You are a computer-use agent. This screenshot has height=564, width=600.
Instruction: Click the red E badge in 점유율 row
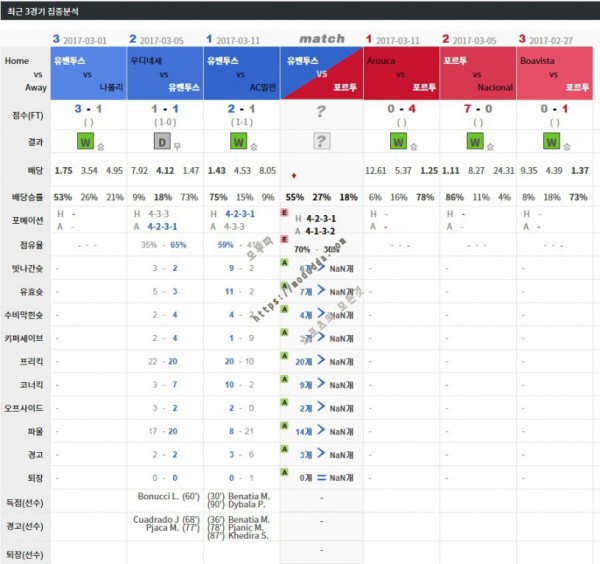[284, 240]
